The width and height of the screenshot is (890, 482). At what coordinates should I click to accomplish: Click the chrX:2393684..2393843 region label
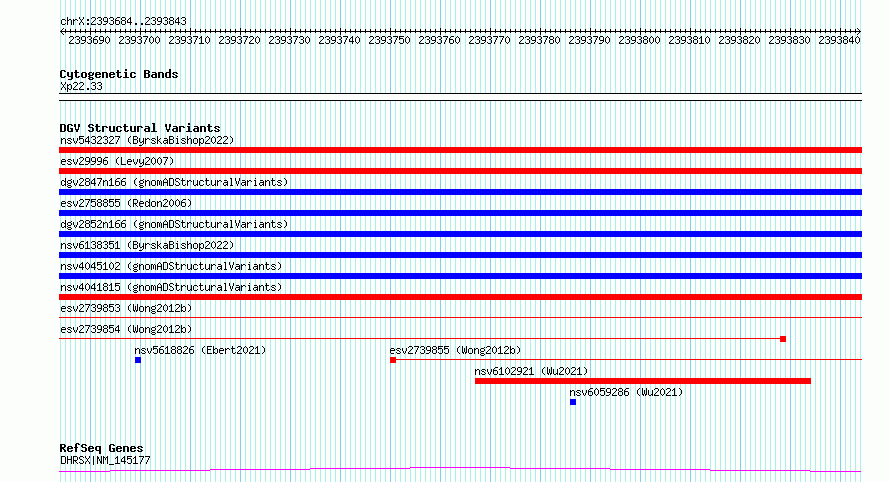point(123,22)
